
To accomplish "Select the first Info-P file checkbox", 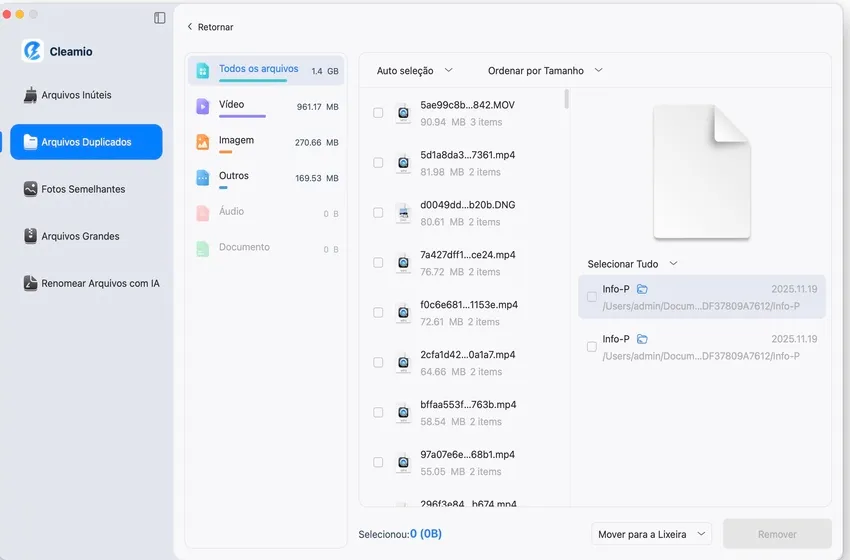I will (592, 297).
